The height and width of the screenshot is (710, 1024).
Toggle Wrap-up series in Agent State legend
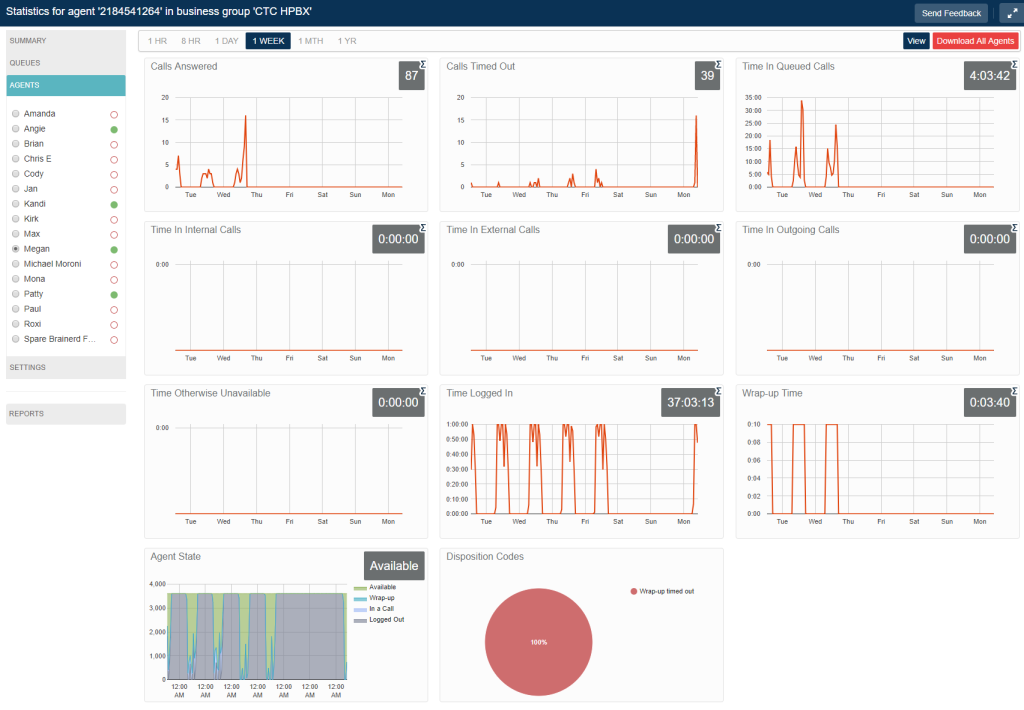click(x=375, y=598)
